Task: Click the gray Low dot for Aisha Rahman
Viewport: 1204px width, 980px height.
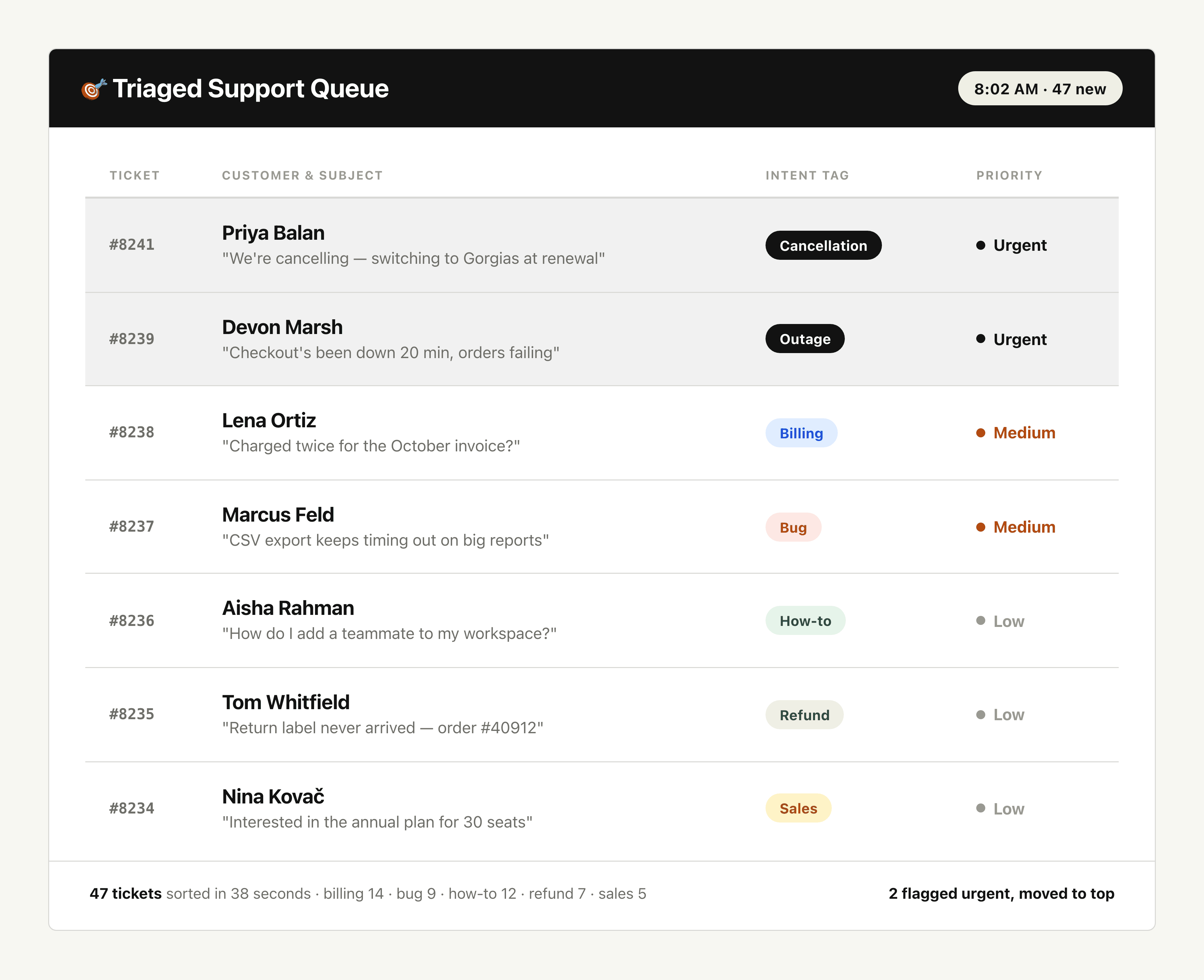Action: [x=981, y=621]
